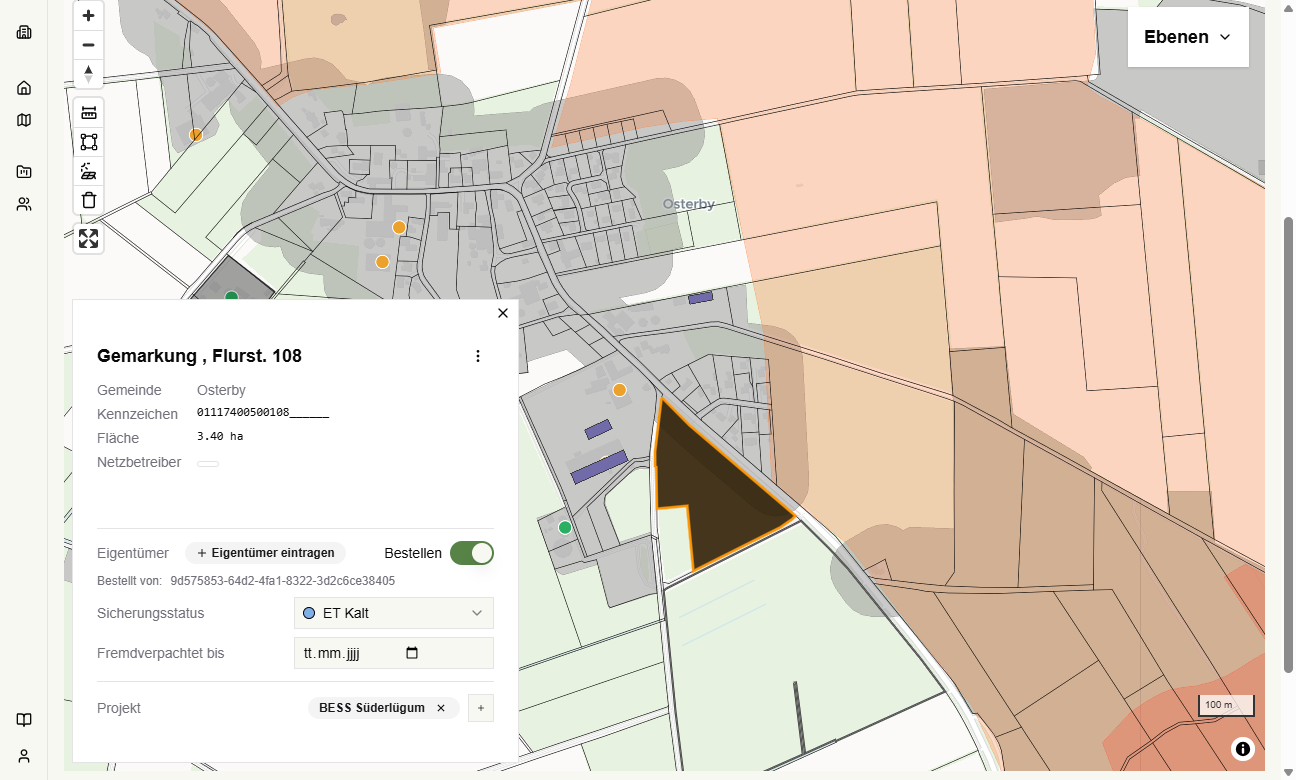Go to Home in the sidebar
Image resolution: width=1296 pixels, height=780 pixels.
tap(24, 88)
